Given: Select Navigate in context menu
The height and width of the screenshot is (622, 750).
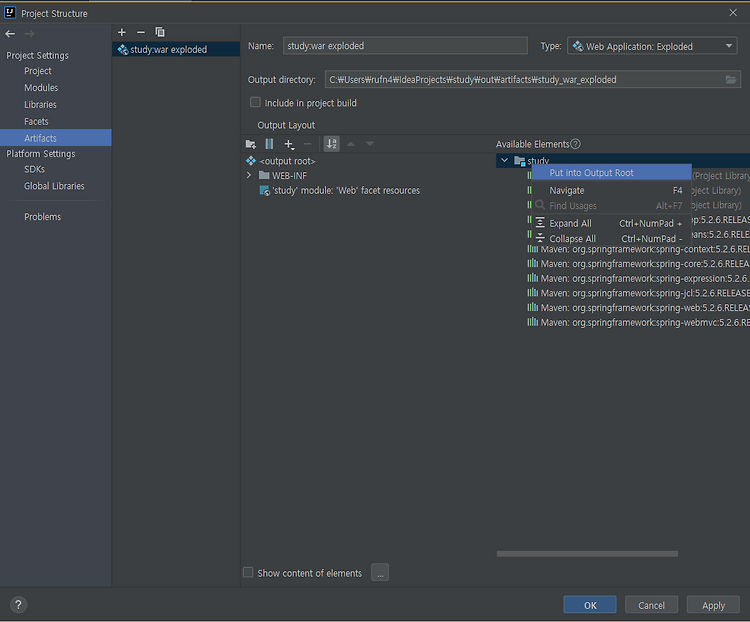Looking at the screenshot, I should point(611,190).
